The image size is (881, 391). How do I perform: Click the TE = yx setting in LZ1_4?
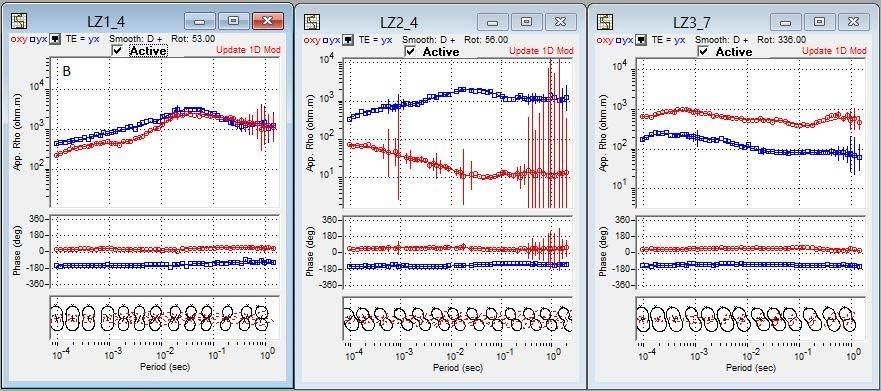click(82, 39)
